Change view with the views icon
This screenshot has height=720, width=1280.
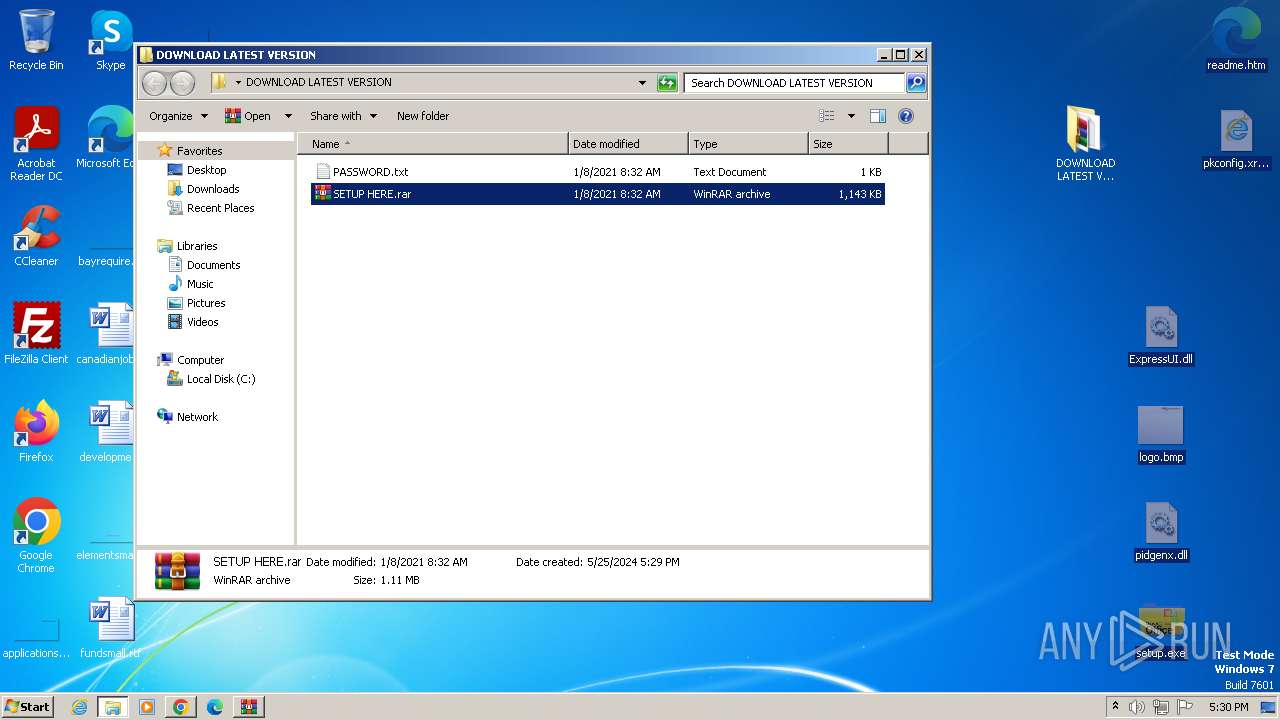pyautogui.click(x=827, y=116)
